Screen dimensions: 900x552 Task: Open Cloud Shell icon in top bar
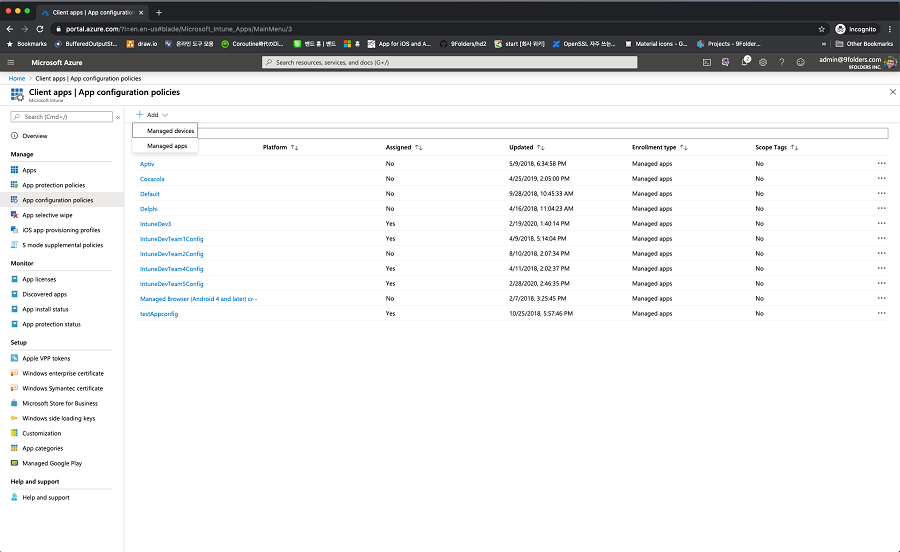(707, 63)
